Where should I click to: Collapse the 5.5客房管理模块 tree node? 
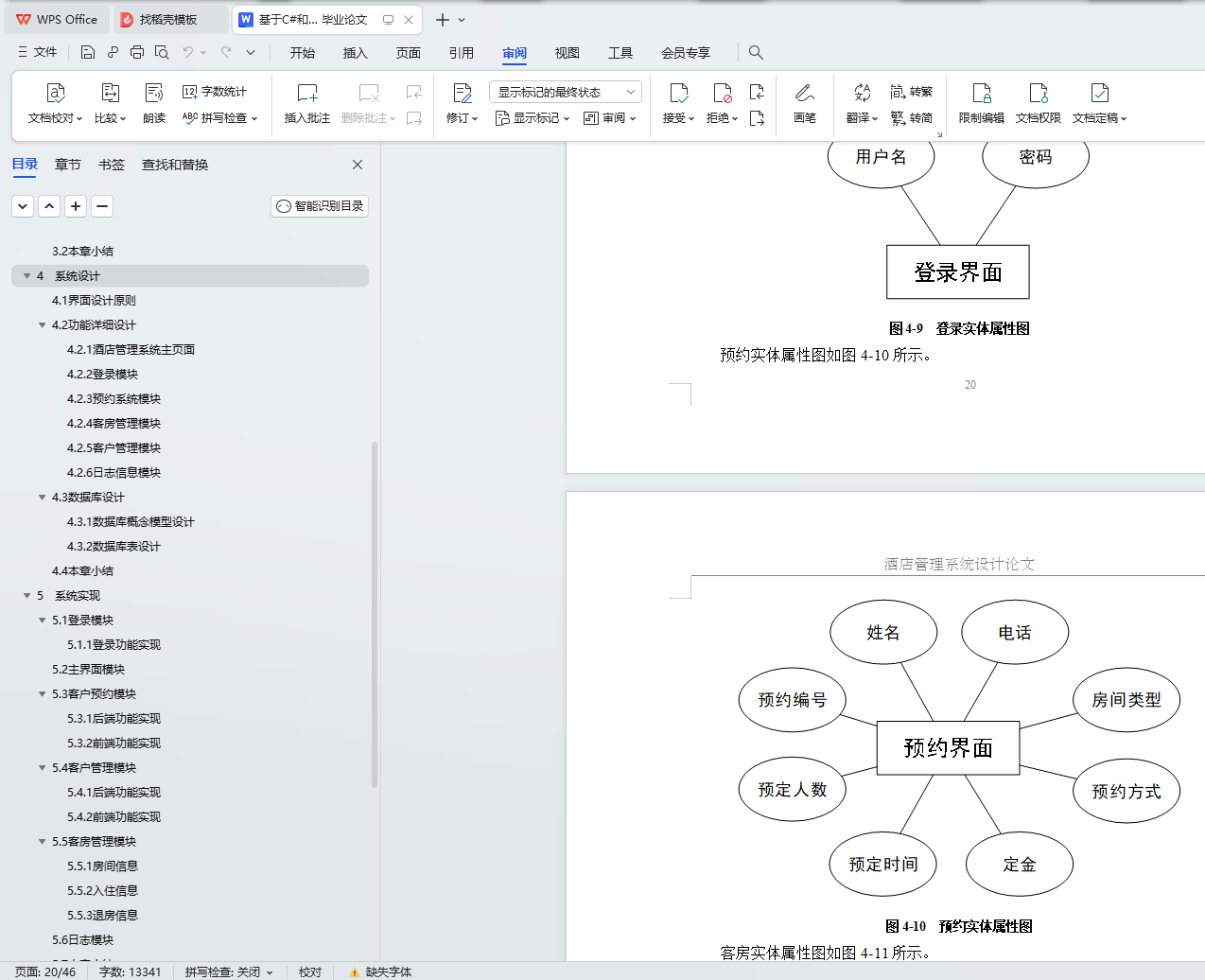42,842
